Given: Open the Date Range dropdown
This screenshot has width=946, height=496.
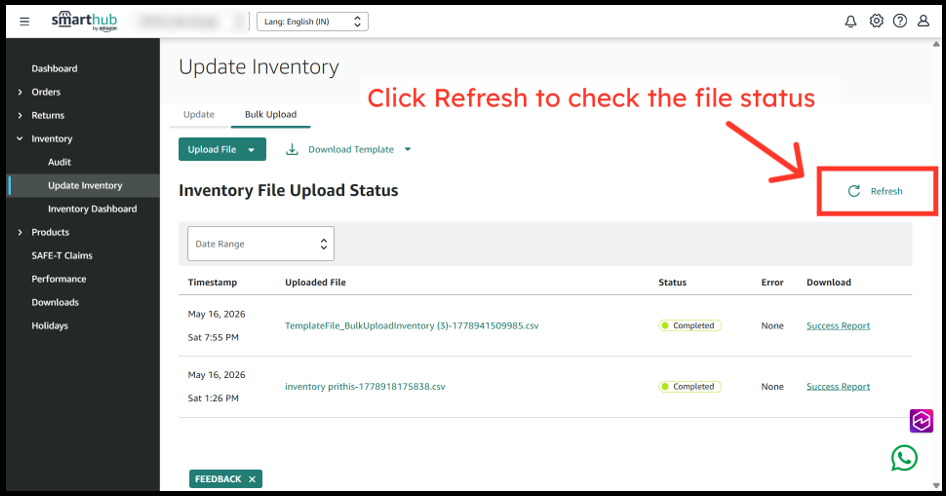Looking at the screenshot, I should click(261, 244).
